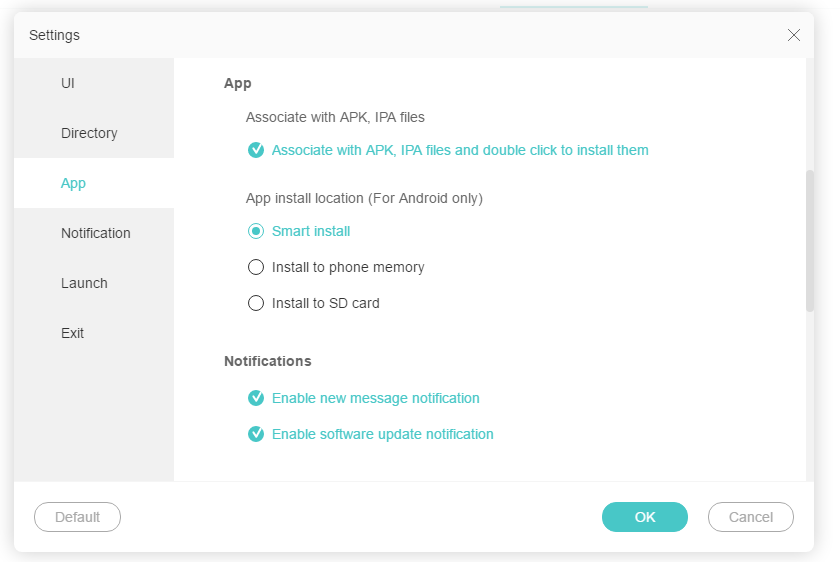Choose Install to SD card option

pyautogui.click(x=256, y=303)
